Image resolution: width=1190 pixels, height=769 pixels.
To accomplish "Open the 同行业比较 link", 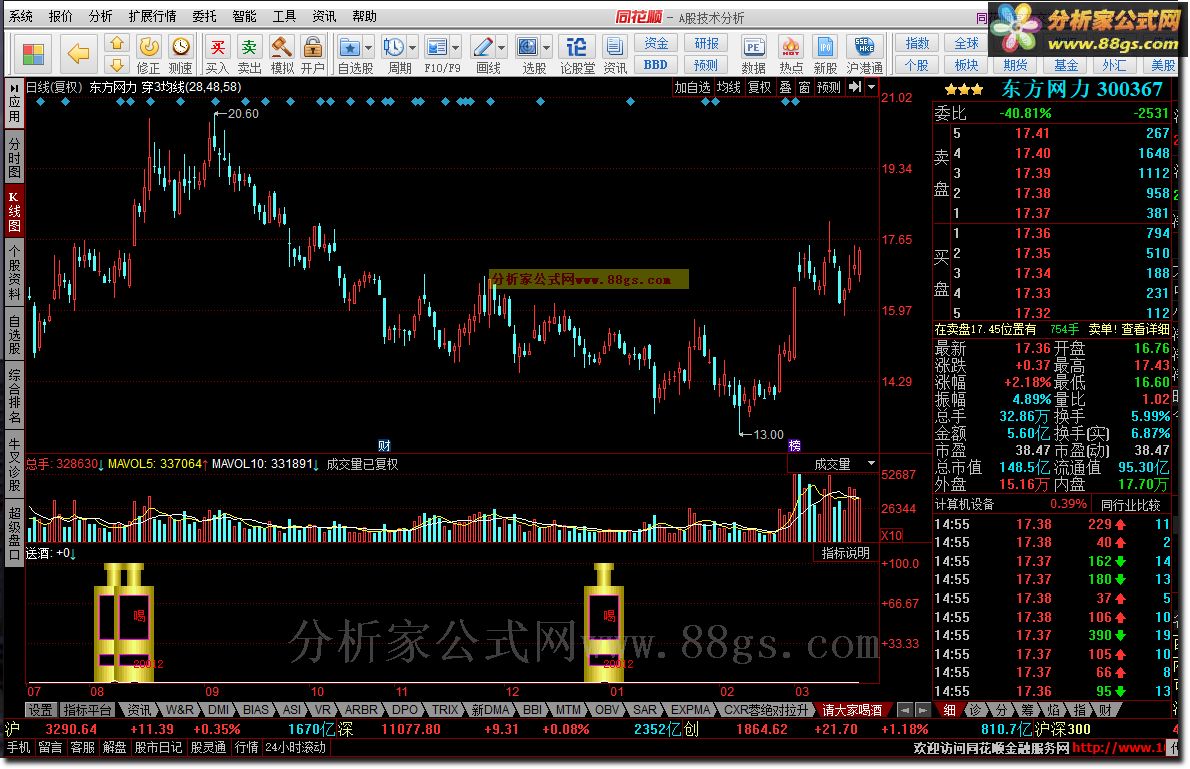I will point(1131,504).
